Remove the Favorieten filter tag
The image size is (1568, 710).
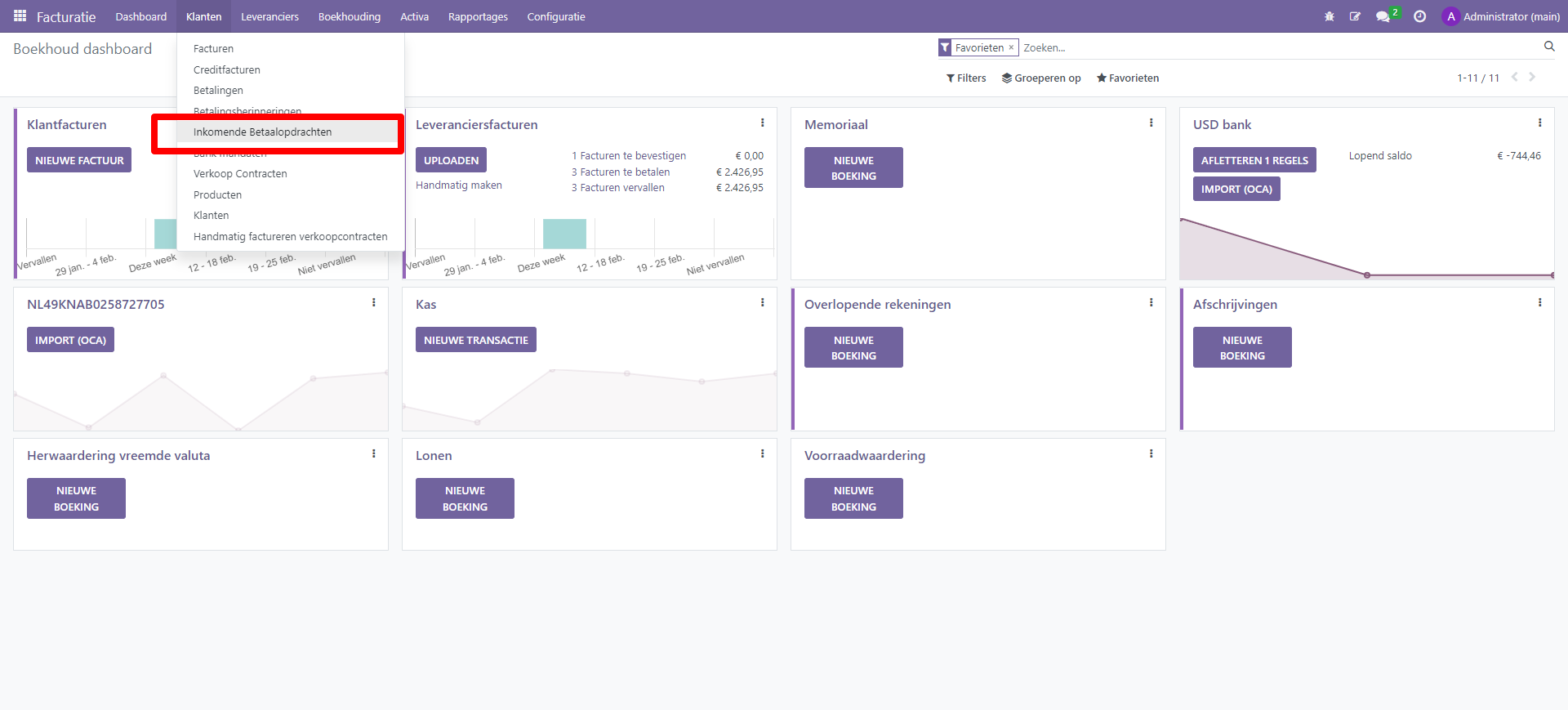1011,47
